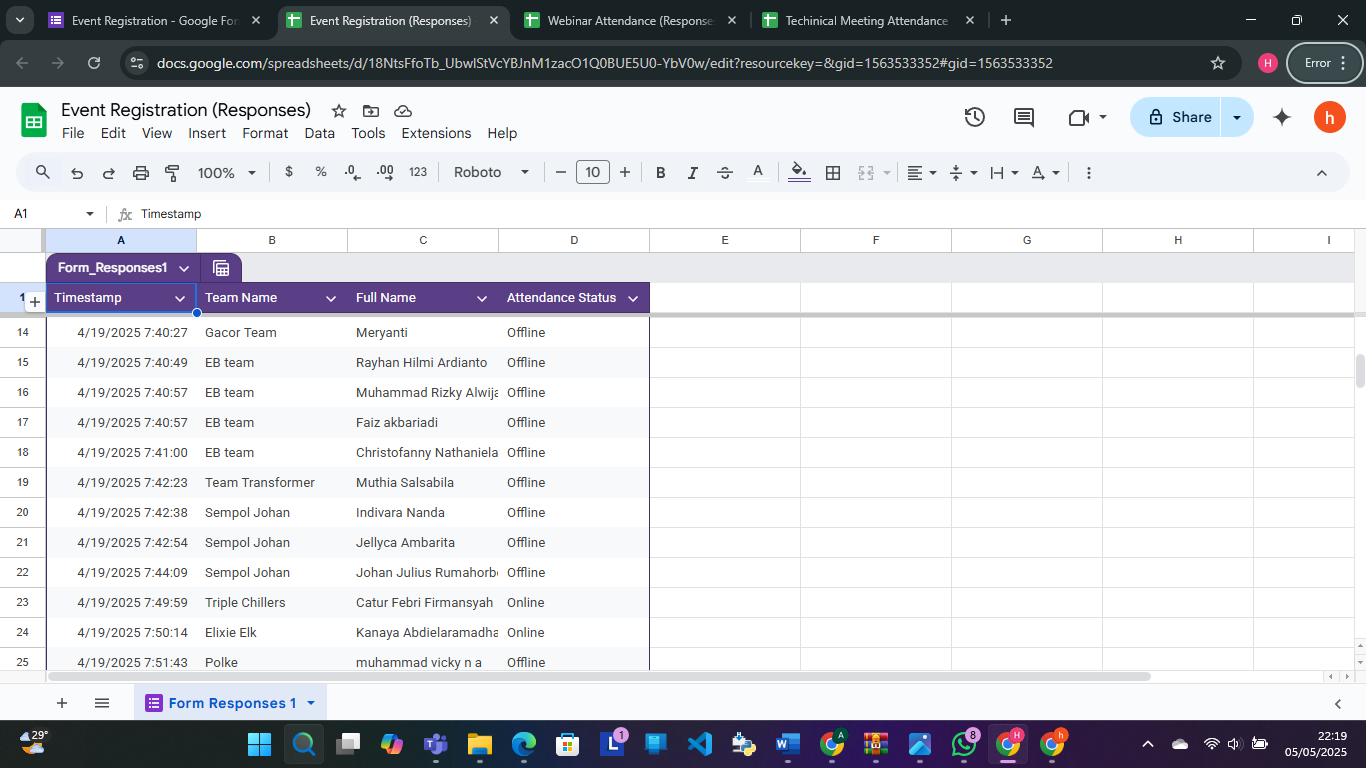Activate the paint format tool
Viewport: 1366px width, 768px height.
pyautogui.click(x=172, y=173)
